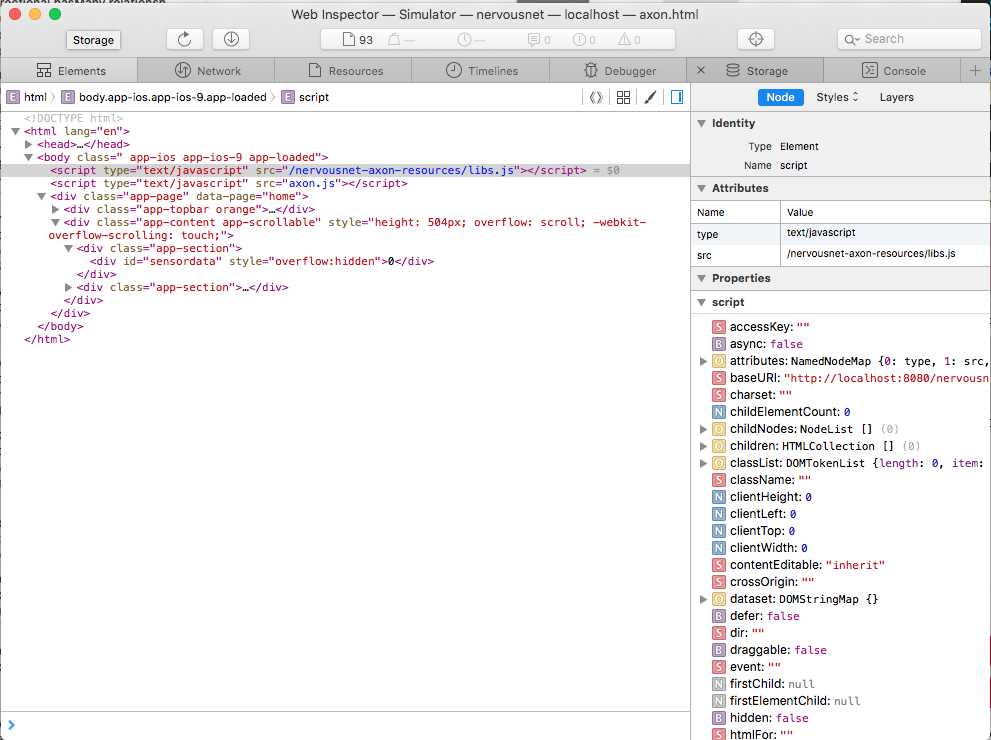Click the src attribute value in table
The height and width of the screenshot is (740, 991).
point(870,254)
